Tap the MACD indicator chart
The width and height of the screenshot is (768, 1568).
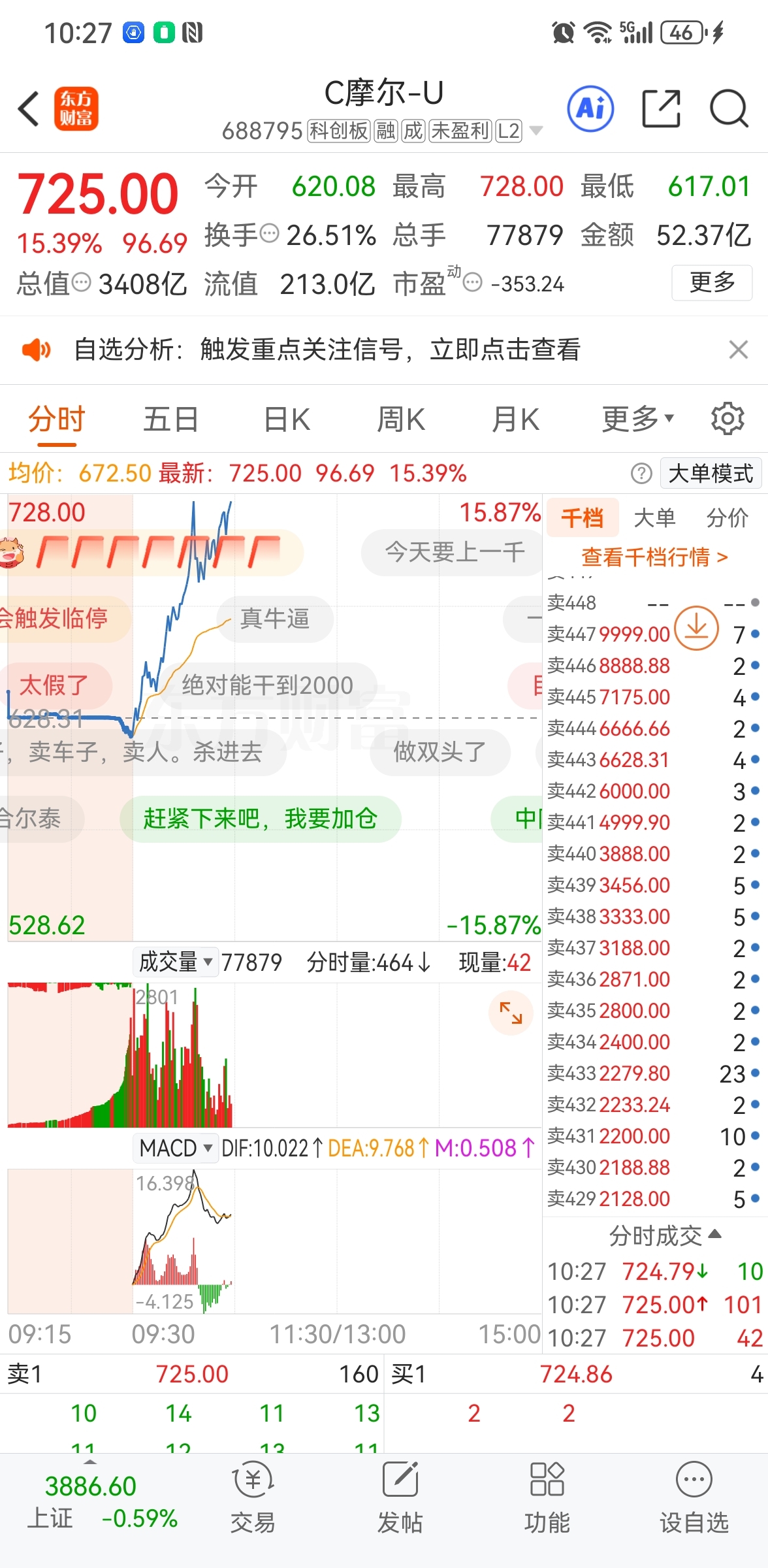coord(274,1241)
